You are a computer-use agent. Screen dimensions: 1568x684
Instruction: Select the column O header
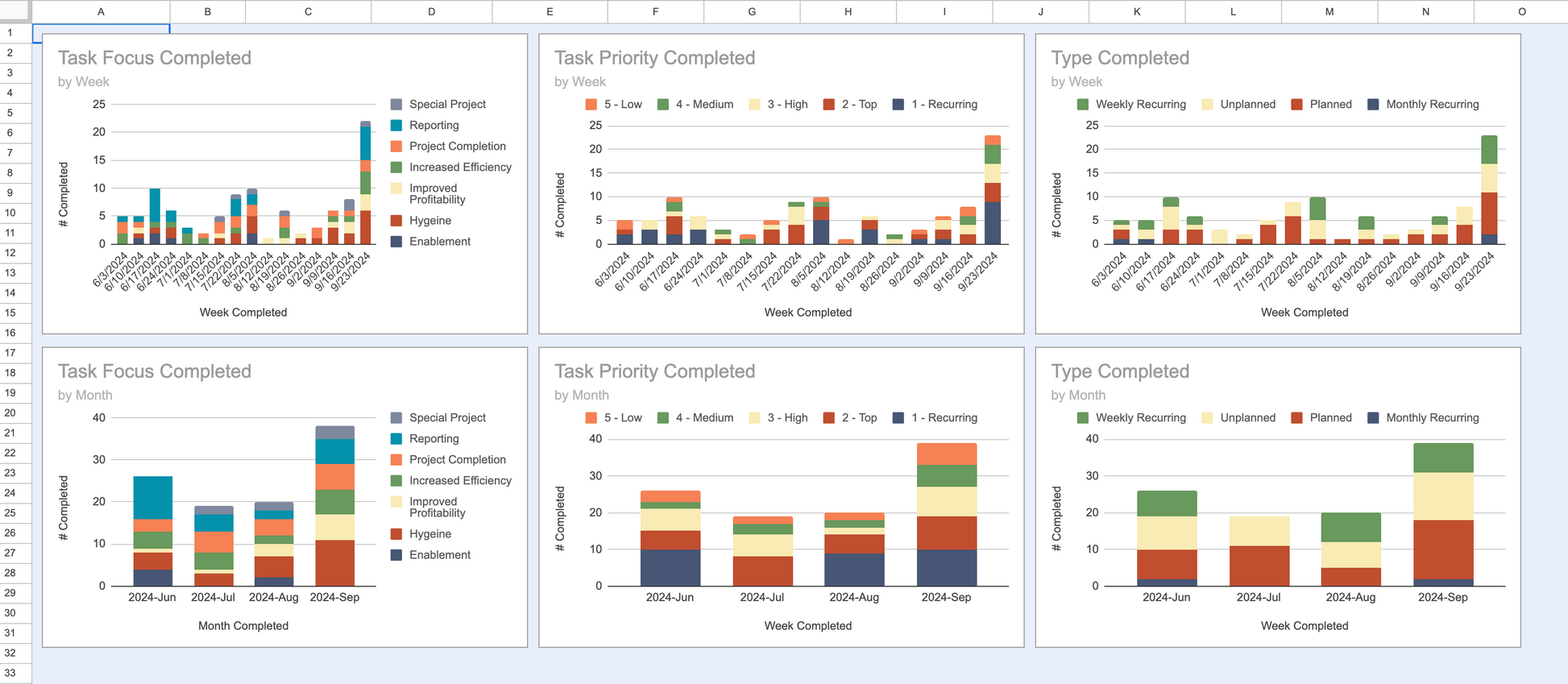click(x=1520, y=11)
